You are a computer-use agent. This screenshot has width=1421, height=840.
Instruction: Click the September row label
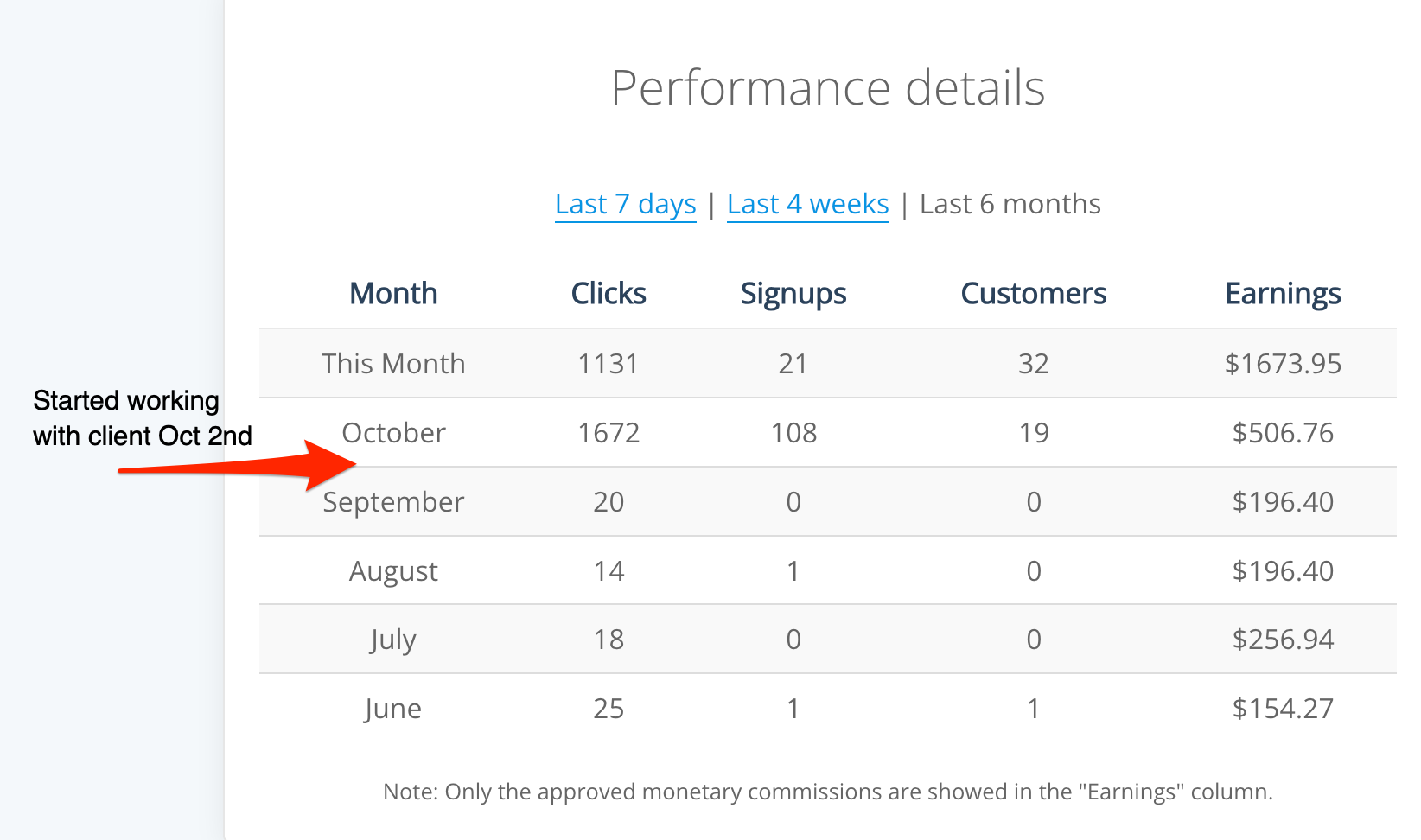393,502
